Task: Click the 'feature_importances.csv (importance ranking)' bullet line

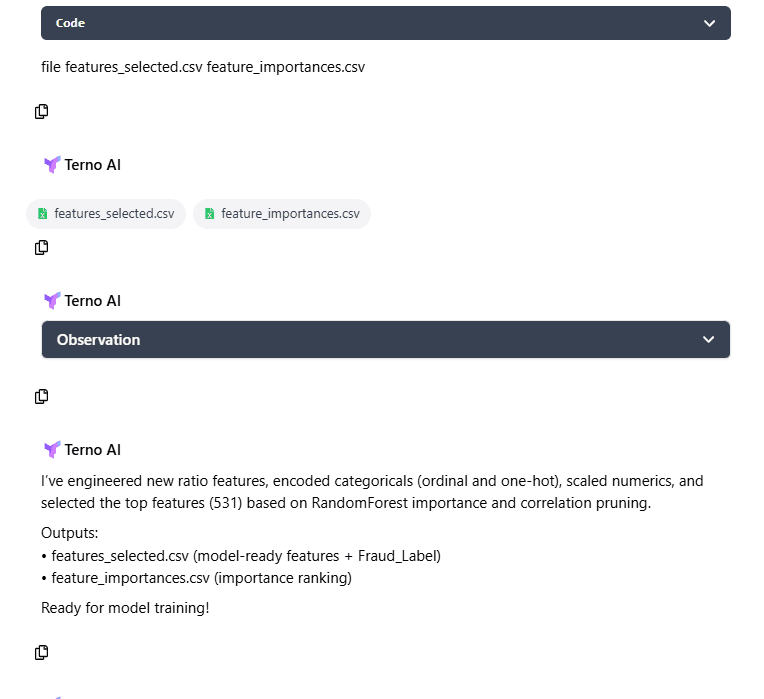Action: (x=200, y=577)
